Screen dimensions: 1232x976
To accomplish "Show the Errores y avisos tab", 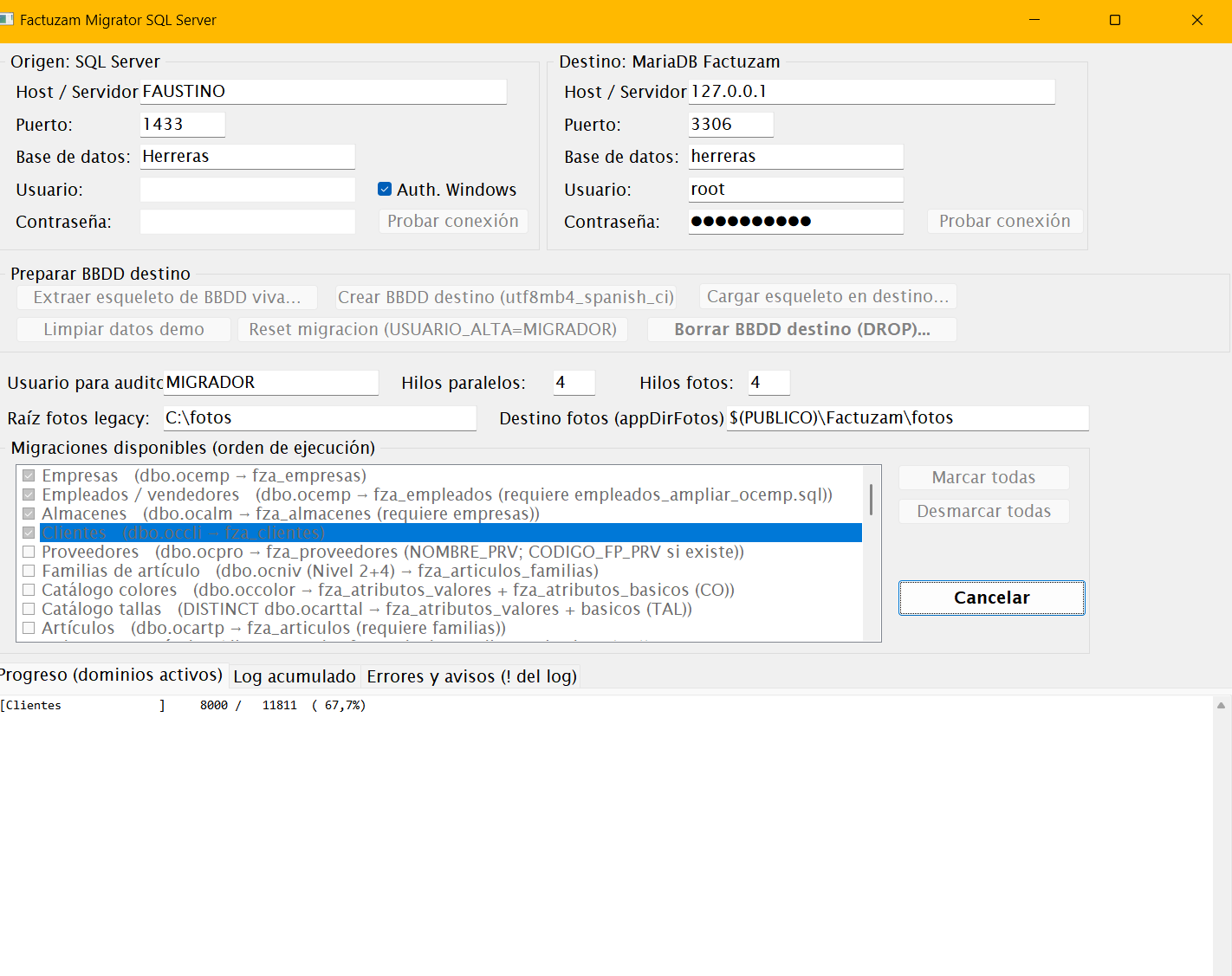I will tap(471, 676).
